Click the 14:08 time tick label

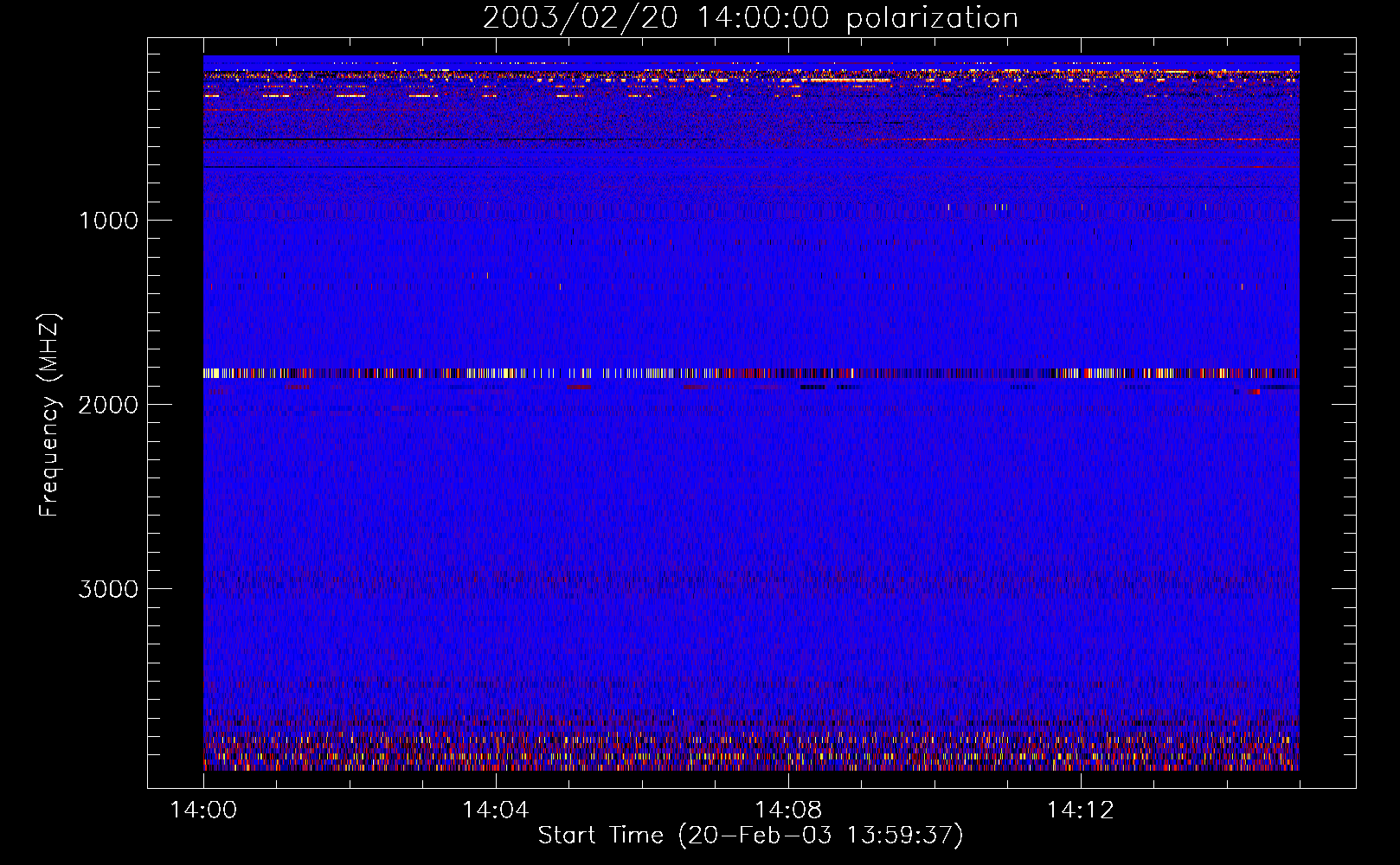pyautogui.click(x=787, y=811)
